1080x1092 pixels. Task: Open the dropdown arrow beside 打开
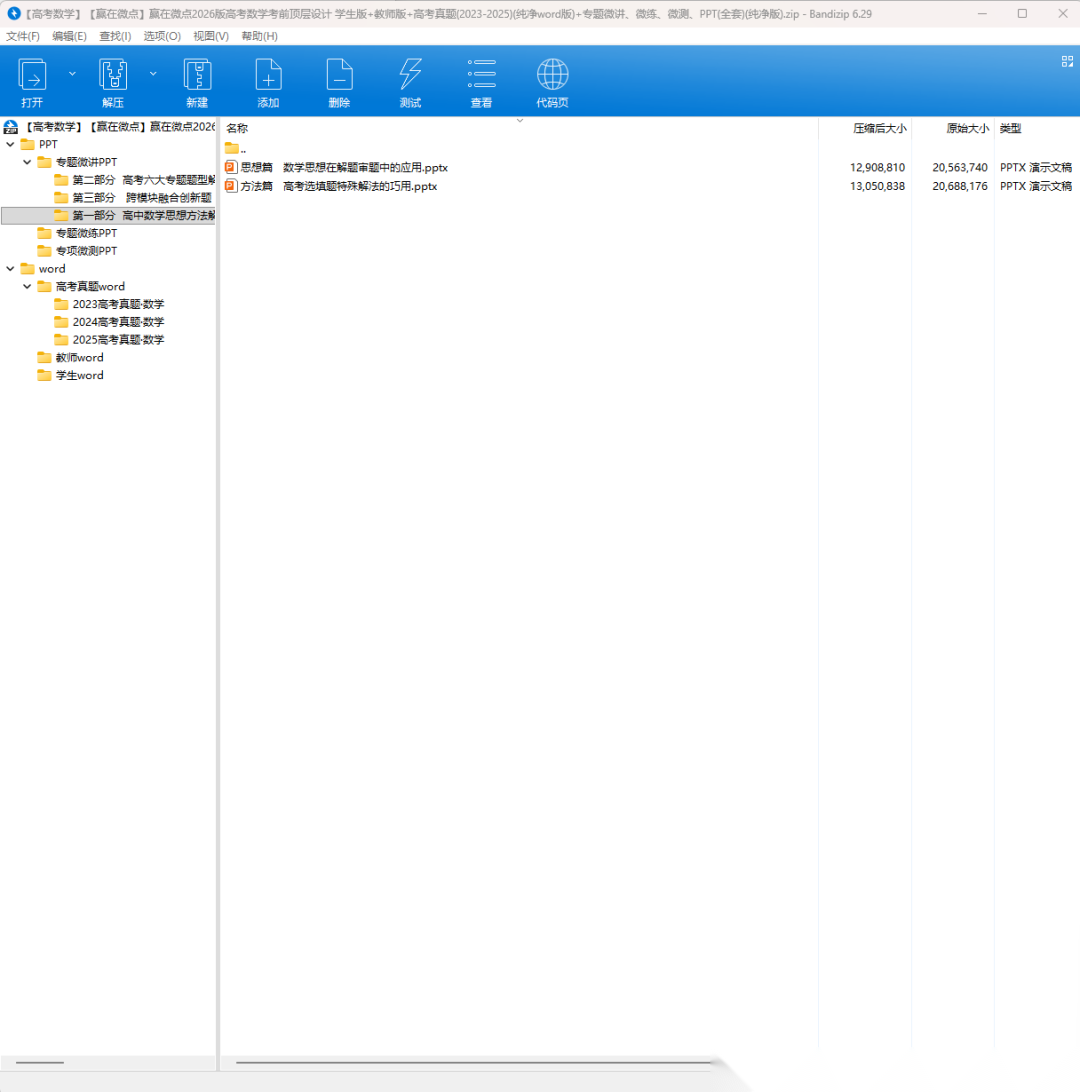click(x=72, y=73)
